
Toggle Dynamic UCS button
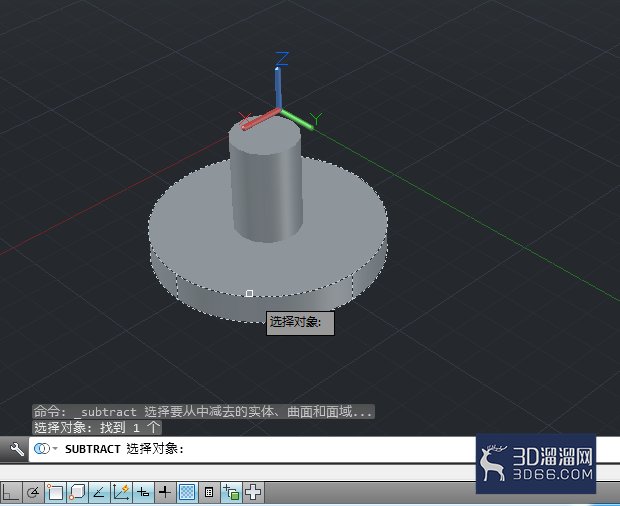pyautogui.click(x=121, y=492)
